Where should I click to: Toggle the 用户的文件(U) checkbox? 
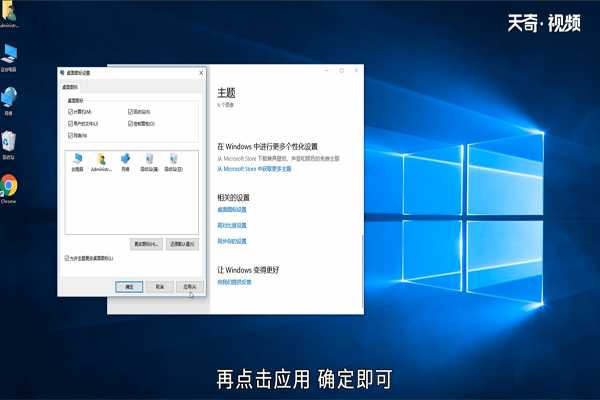coord(70,124)
